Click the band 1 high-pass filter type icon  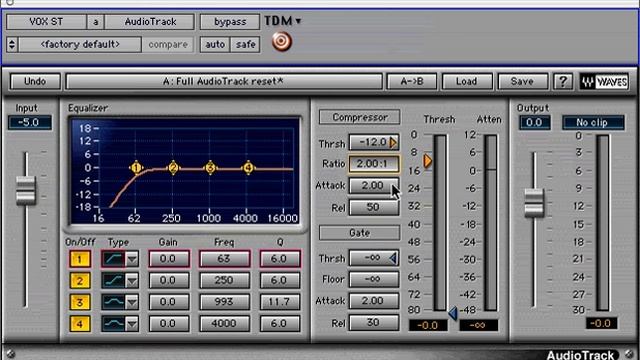coord(113,259)
